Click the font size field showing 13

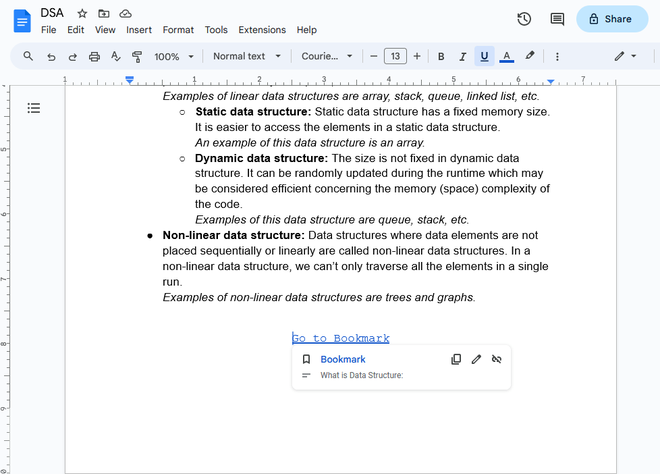[x=395, y=56]
